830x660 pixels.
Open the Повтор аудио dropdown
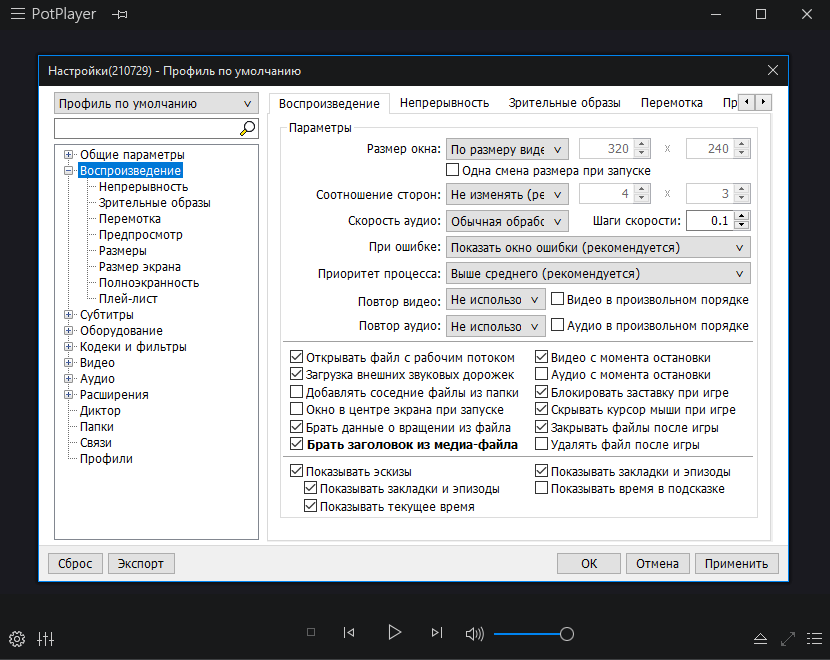pos(495,326)
